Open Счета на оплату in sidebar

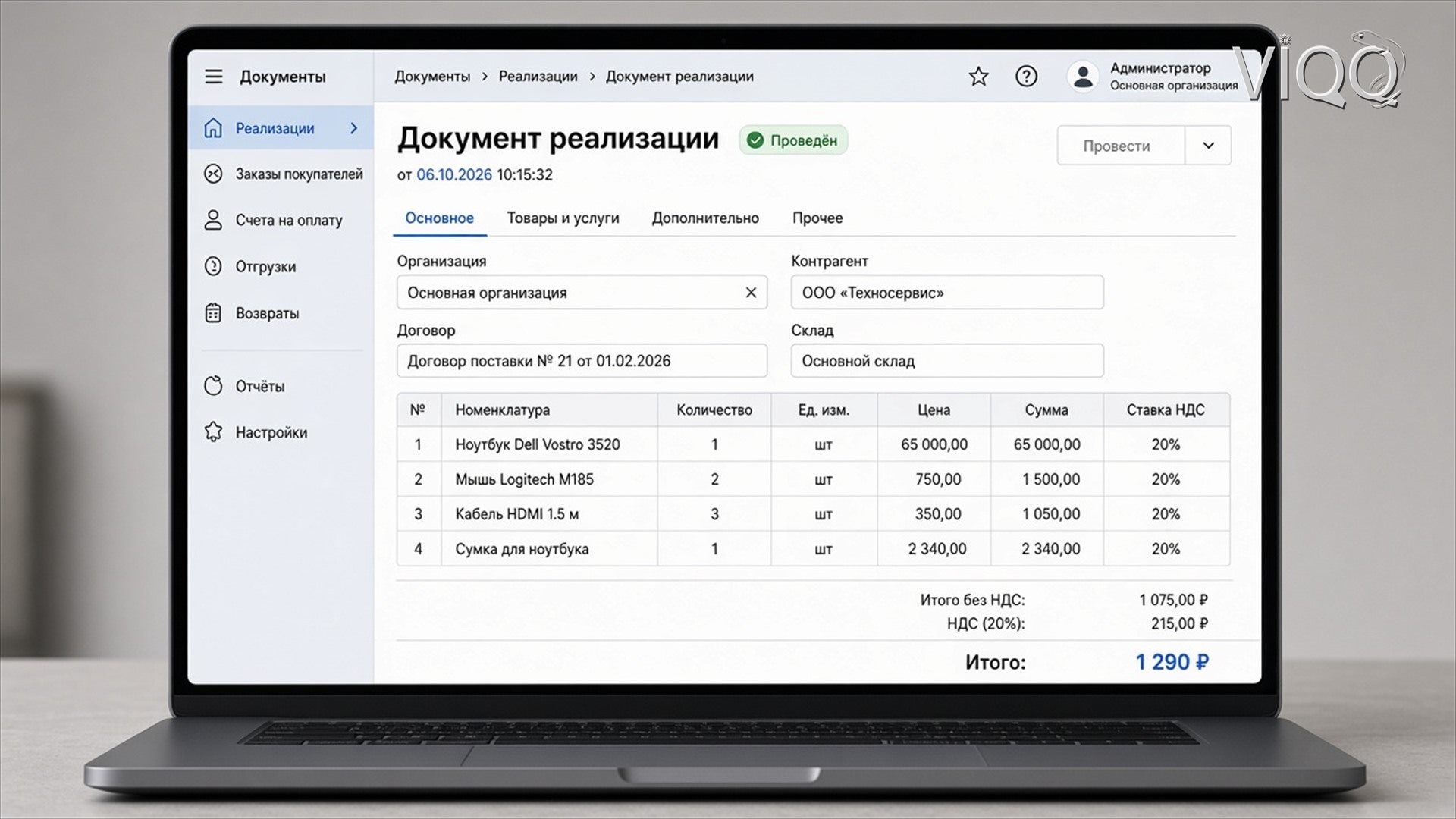tap(282, 220)
